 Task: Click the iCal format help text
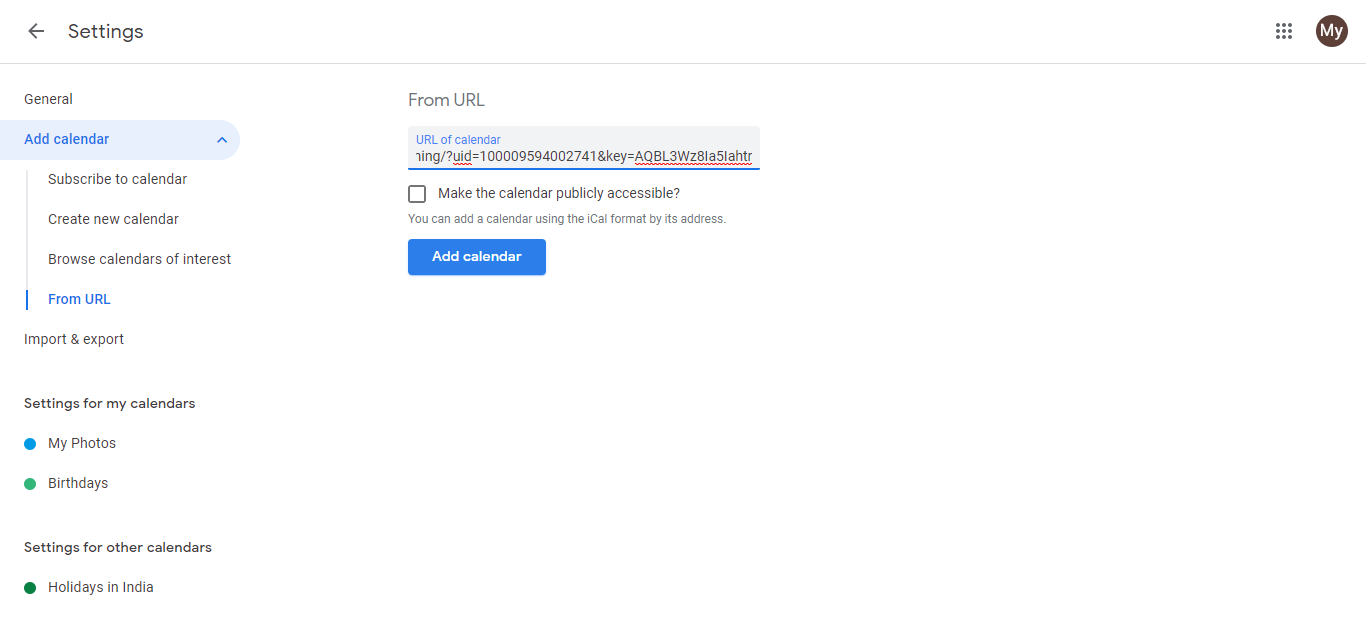pos(567,219)
